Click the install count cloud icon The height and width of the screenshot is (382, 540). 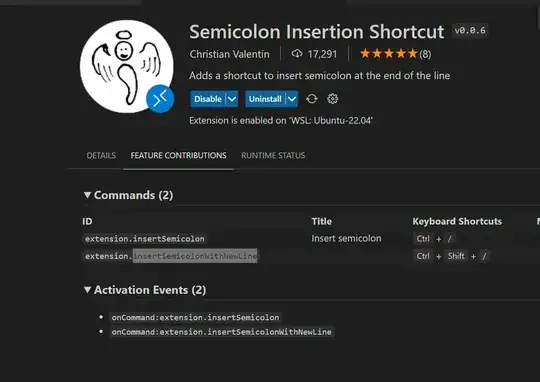tap(297, 54)
